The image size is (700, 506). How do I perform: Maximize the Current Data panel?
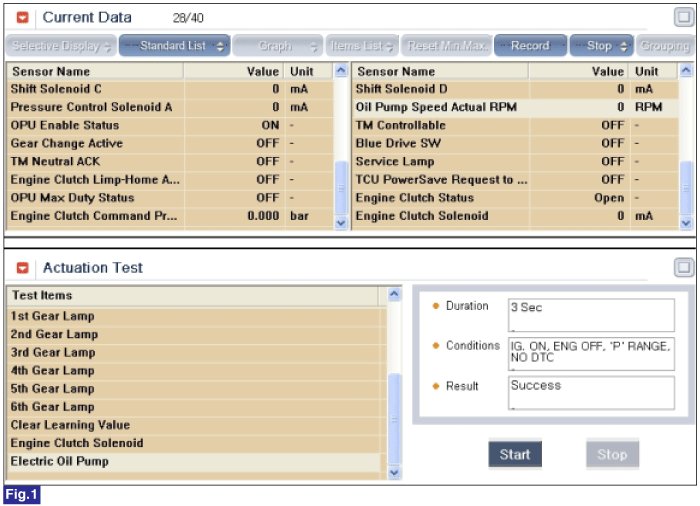click(683, 17)
